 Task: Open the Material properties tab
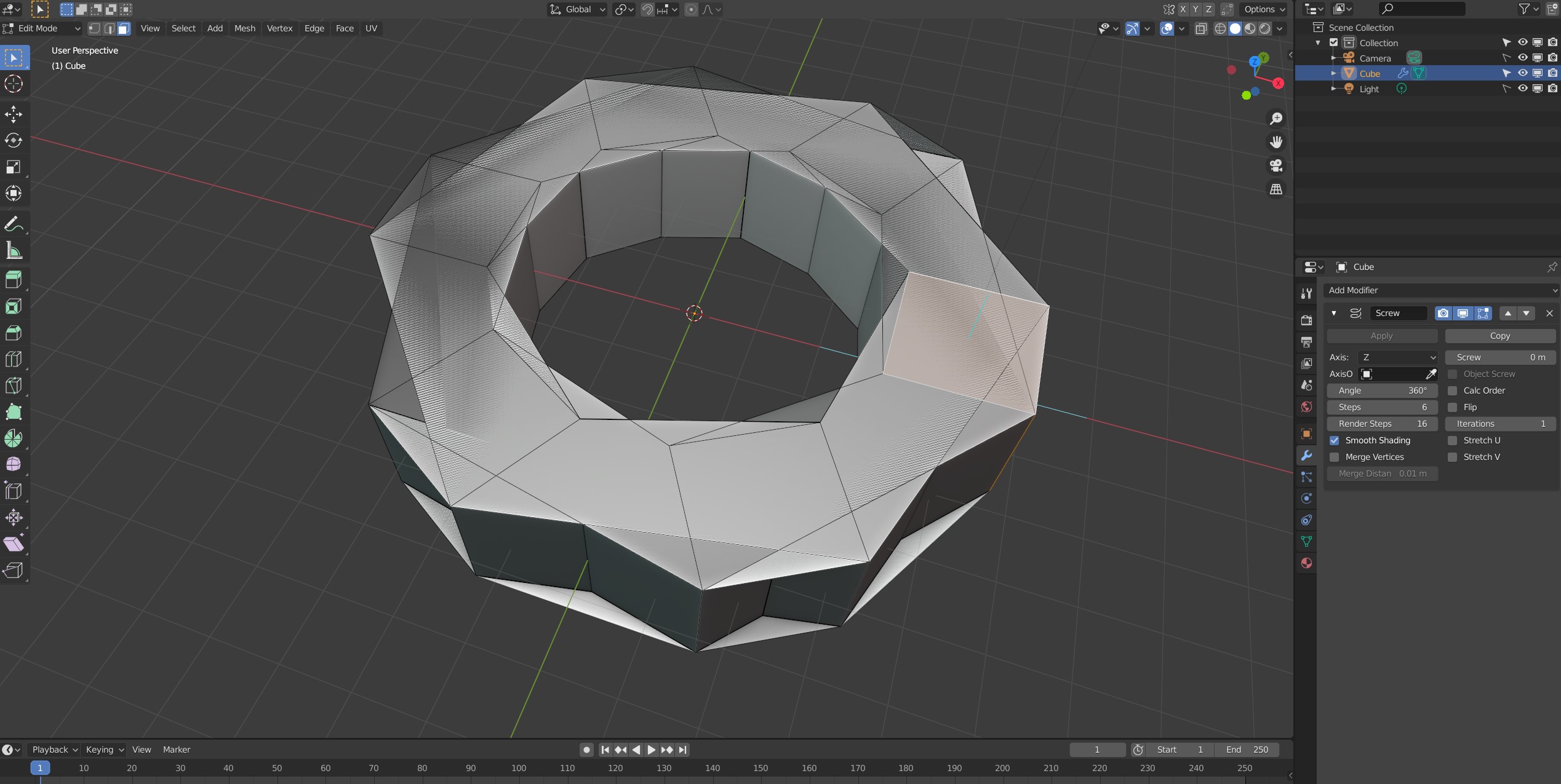point(1306,563)
